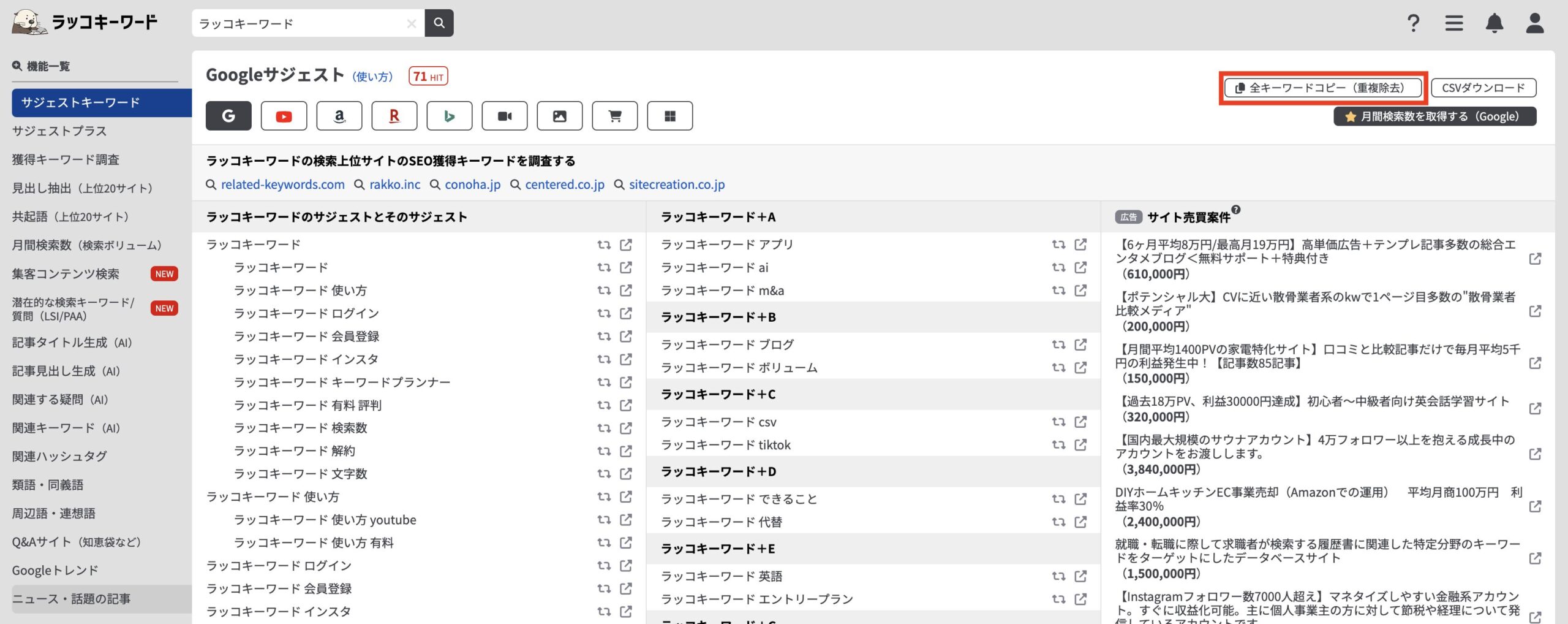The image size is (1568, 624).
Task: Re-search icon for ラッコキーワード 英語
Action: (1058, 576)
